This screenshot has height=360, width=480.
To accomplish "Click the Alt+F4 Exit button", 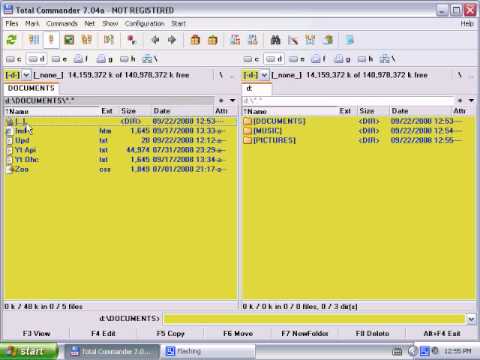I will [442, 333].
